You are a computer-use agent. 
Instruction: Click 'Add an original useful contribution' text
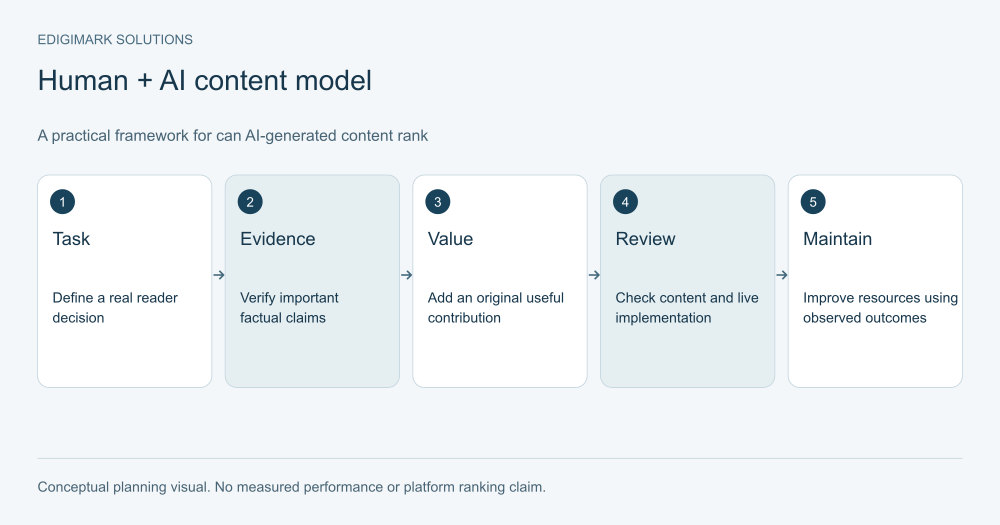tap(496, 307)
